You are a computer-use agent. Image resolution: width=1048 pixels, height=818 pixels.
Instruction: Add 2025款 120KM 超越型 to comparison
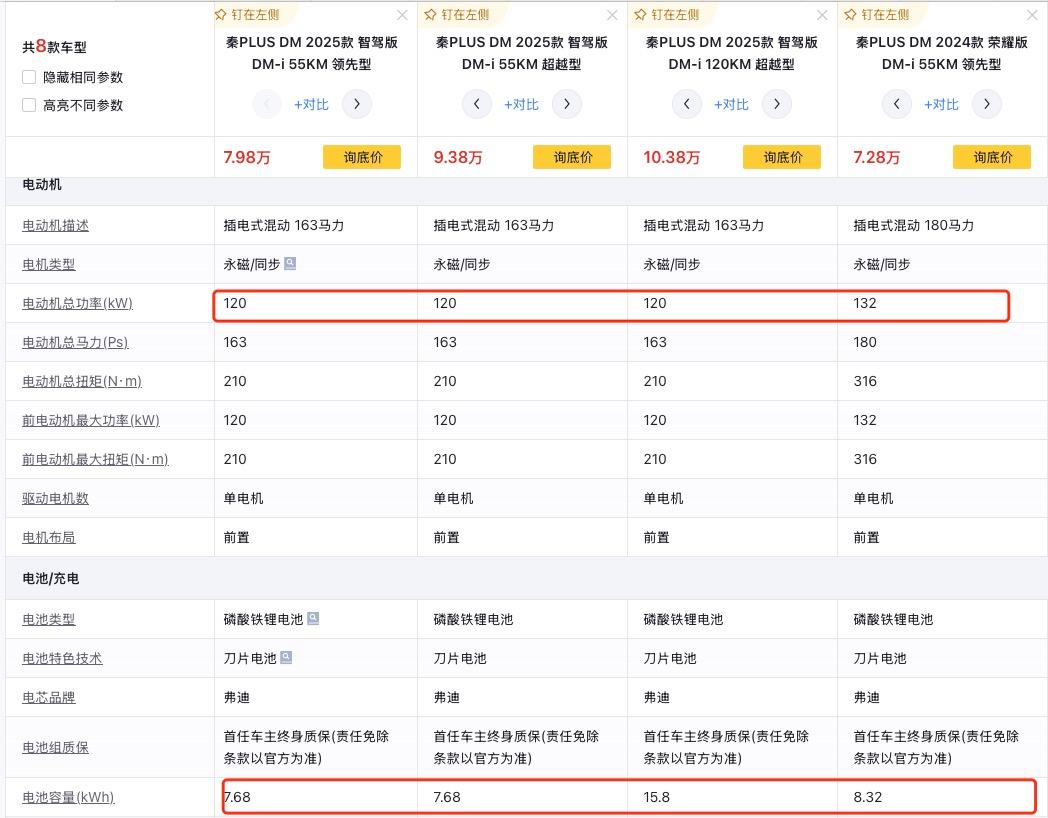coord(731,105)
